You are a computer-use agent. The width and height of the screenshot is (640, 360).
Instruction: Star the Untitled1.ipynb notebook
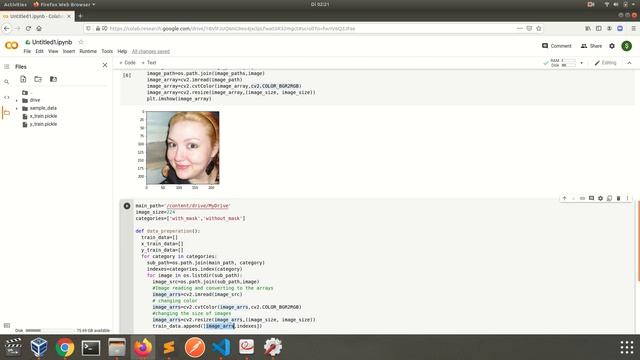(81, 42)
